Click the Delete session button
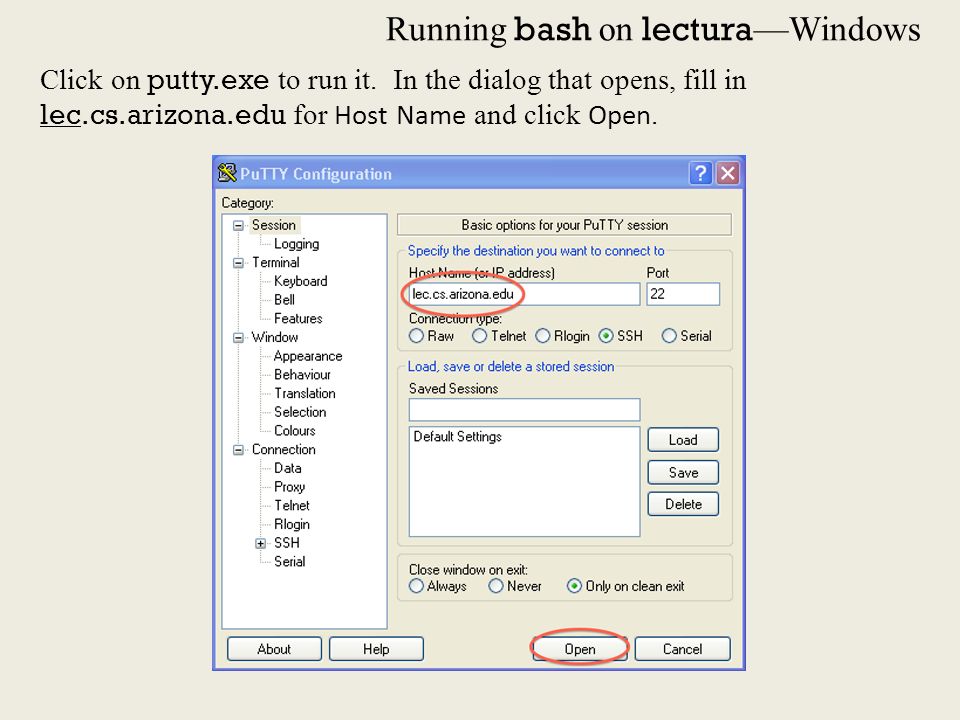 (683, 504)
